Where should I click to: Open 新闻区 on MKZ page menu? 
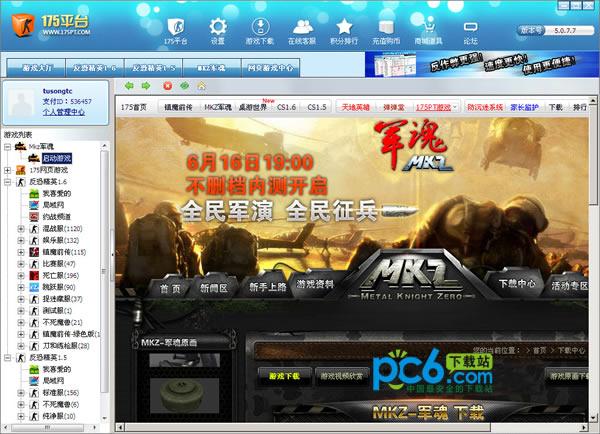(214, 288)
